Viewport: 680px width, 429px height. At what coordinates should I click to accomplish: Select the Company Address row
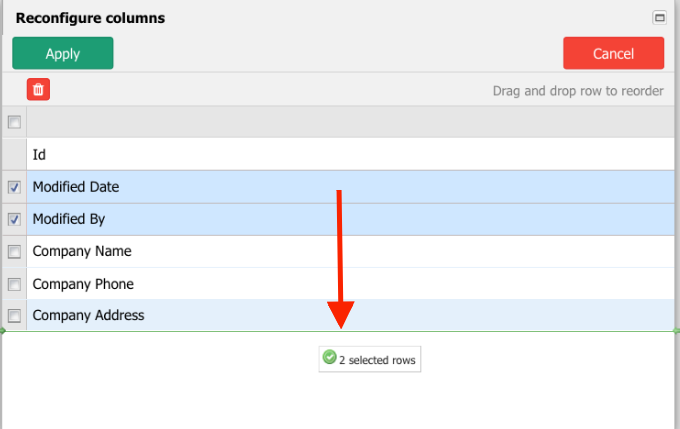click(88, 316)
